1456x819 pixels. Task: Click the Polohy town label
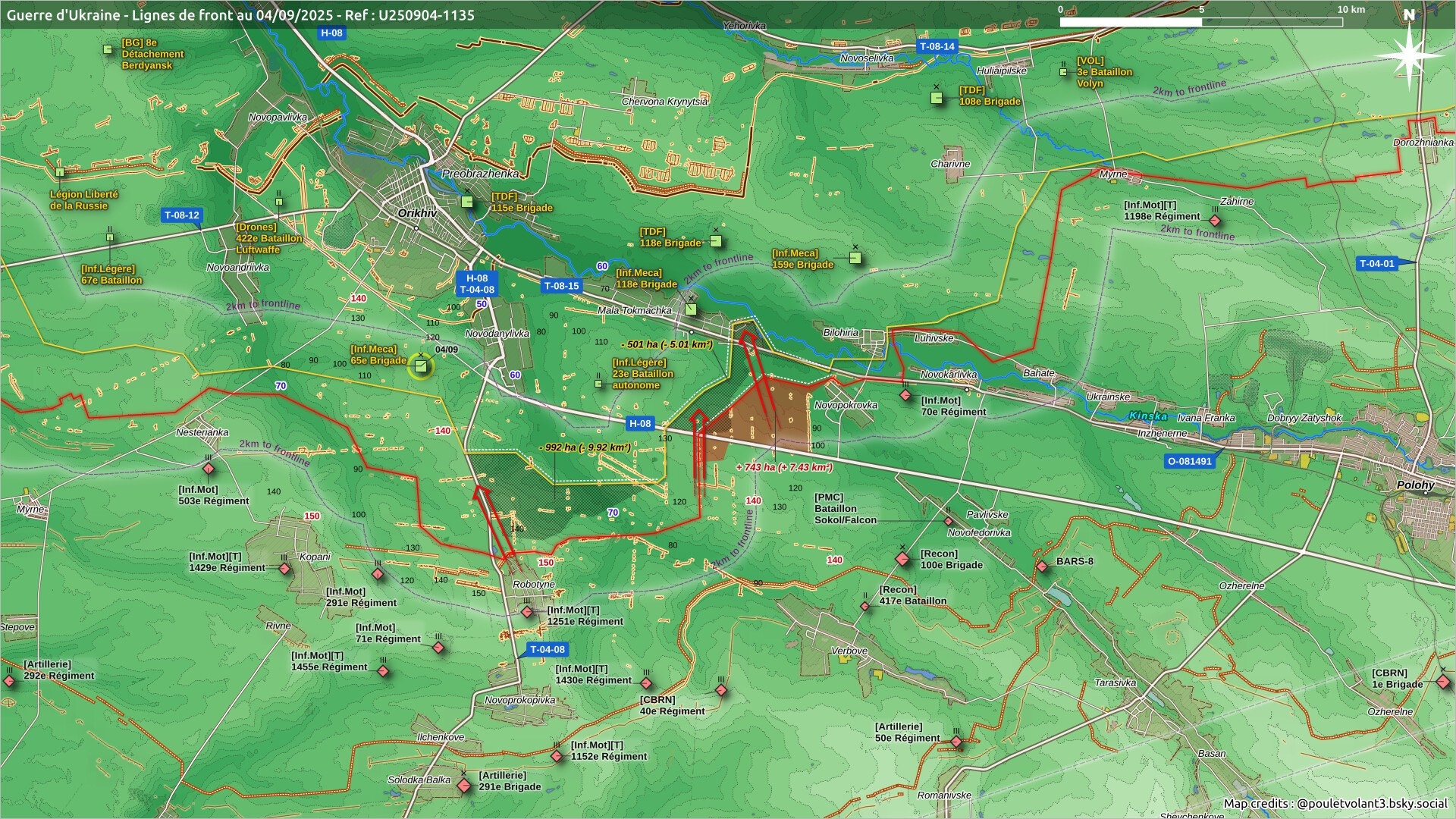[x=1415, y=485]
